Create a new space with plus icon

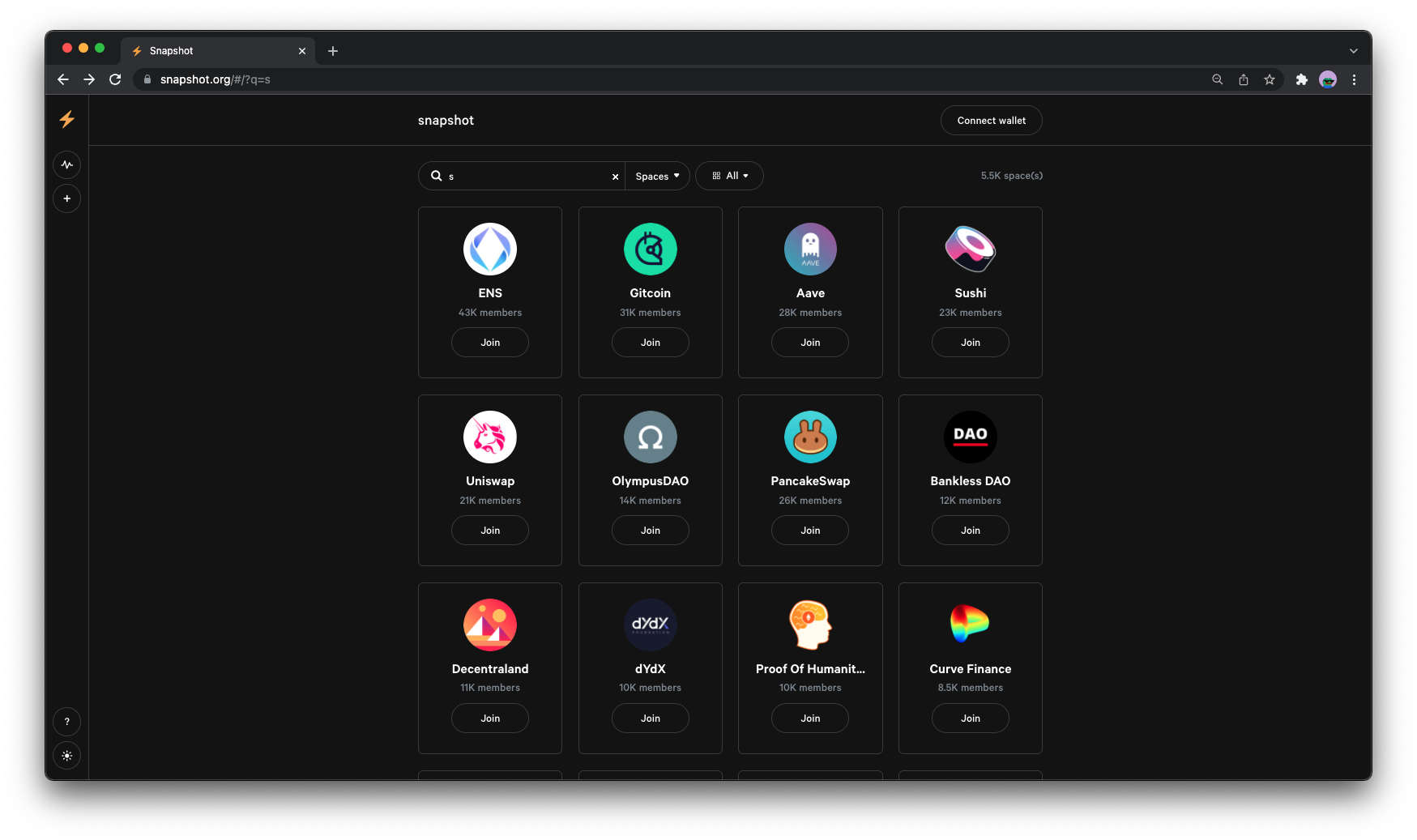[x=66, y=198]
